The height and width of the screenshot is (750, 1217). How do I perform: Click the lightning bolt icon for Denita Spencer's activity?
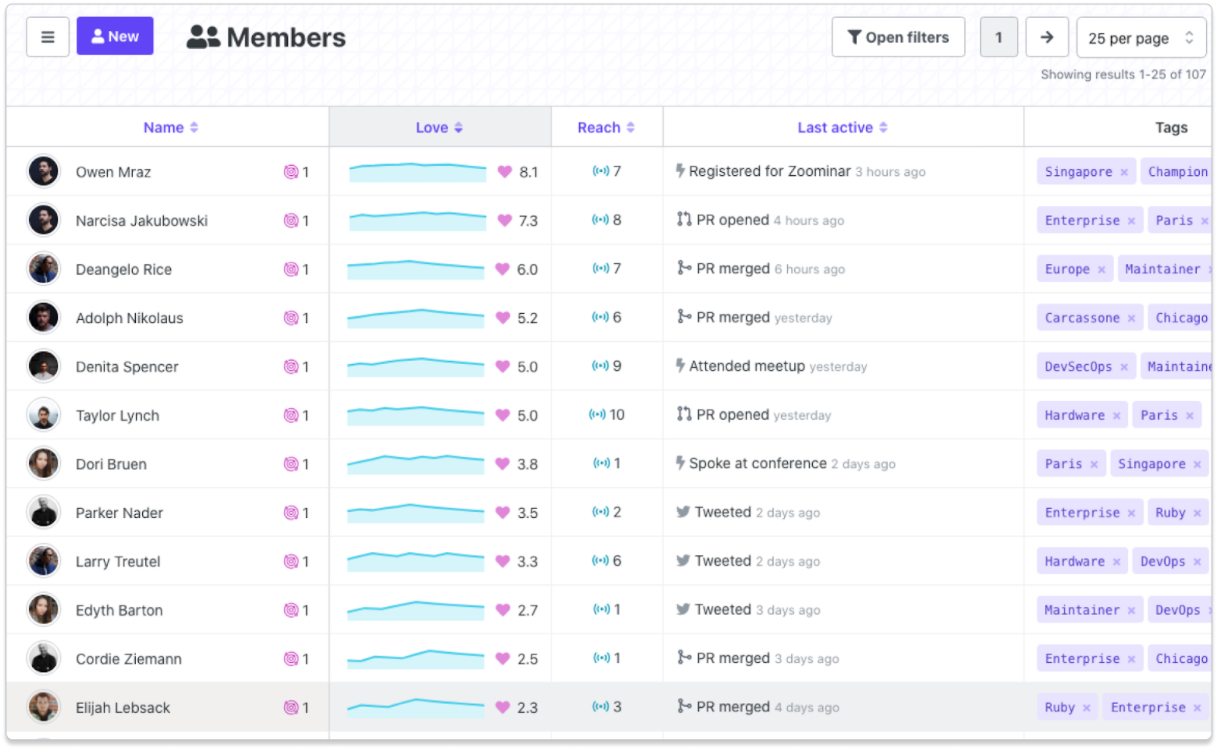(x=680, y=366)
